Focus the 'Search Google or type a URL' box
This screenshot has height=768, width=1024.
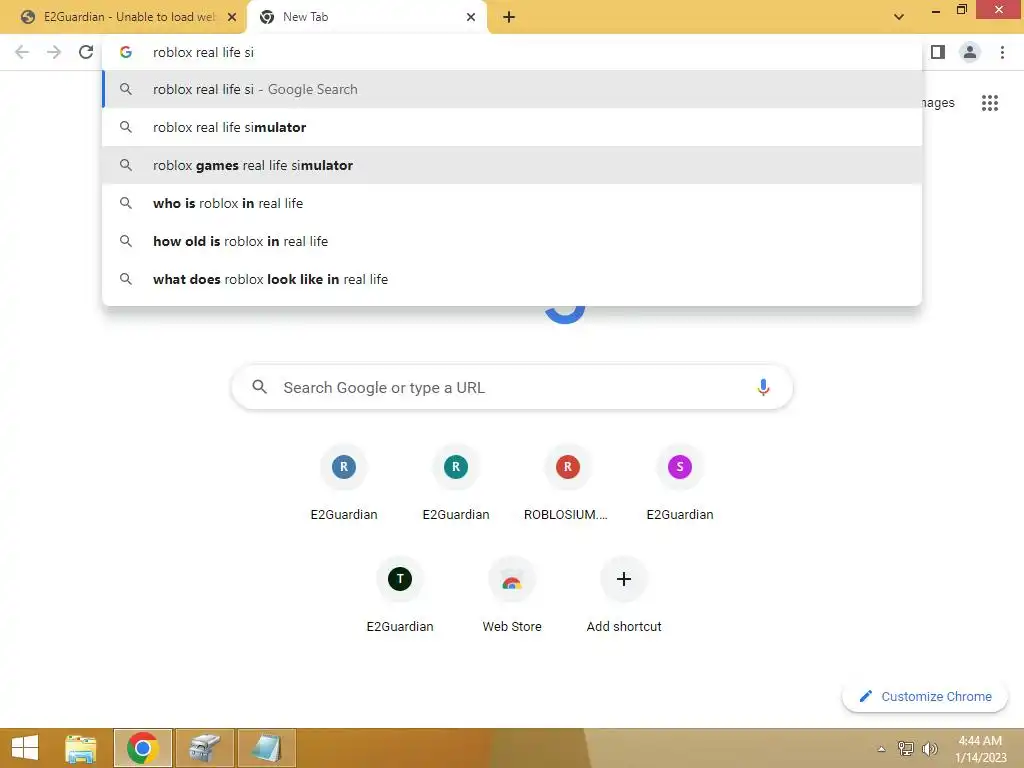tap(512, 387)
